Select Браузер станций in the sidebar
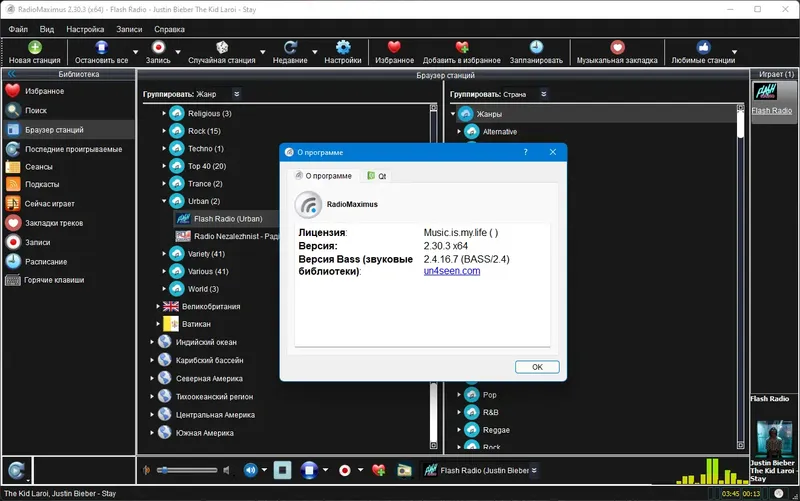The width and height of the screenshot is (800, 501). pos(69,130)
